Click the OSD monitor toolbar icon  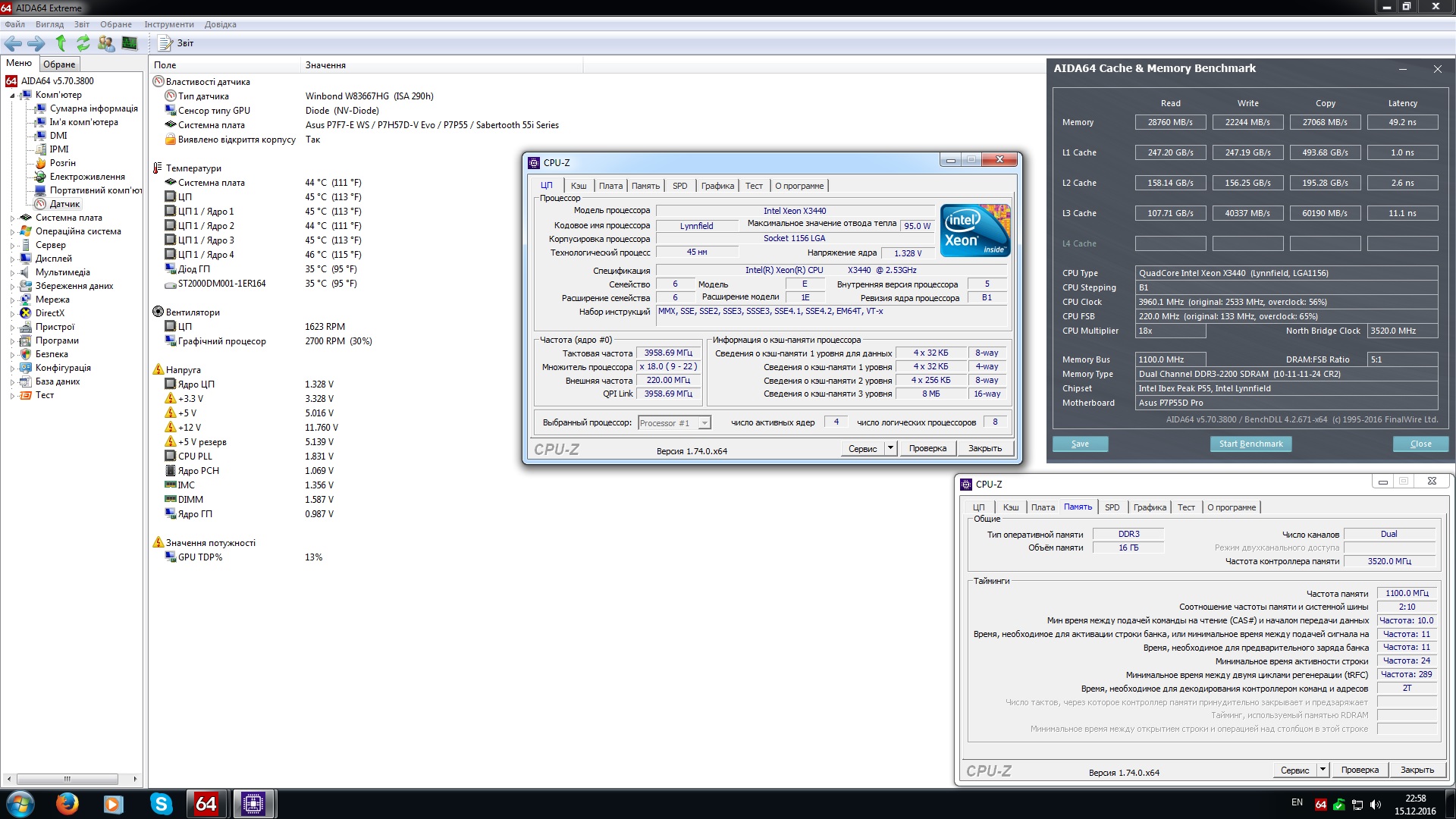click(x=130, y=43)
